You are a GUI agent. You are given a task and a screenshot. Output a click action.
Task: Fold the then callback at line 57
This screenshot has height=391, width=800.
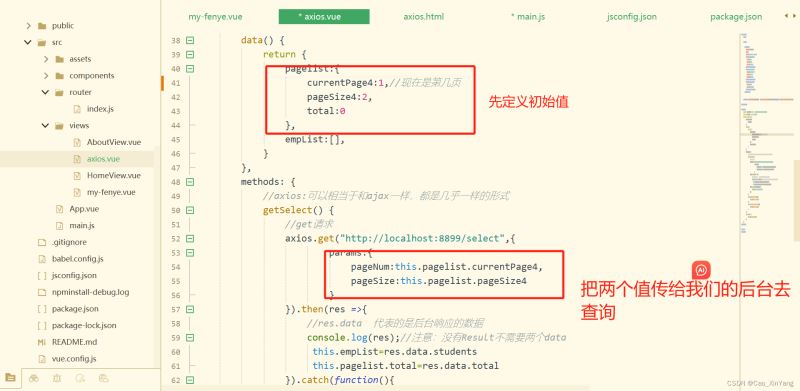point(190,309)
